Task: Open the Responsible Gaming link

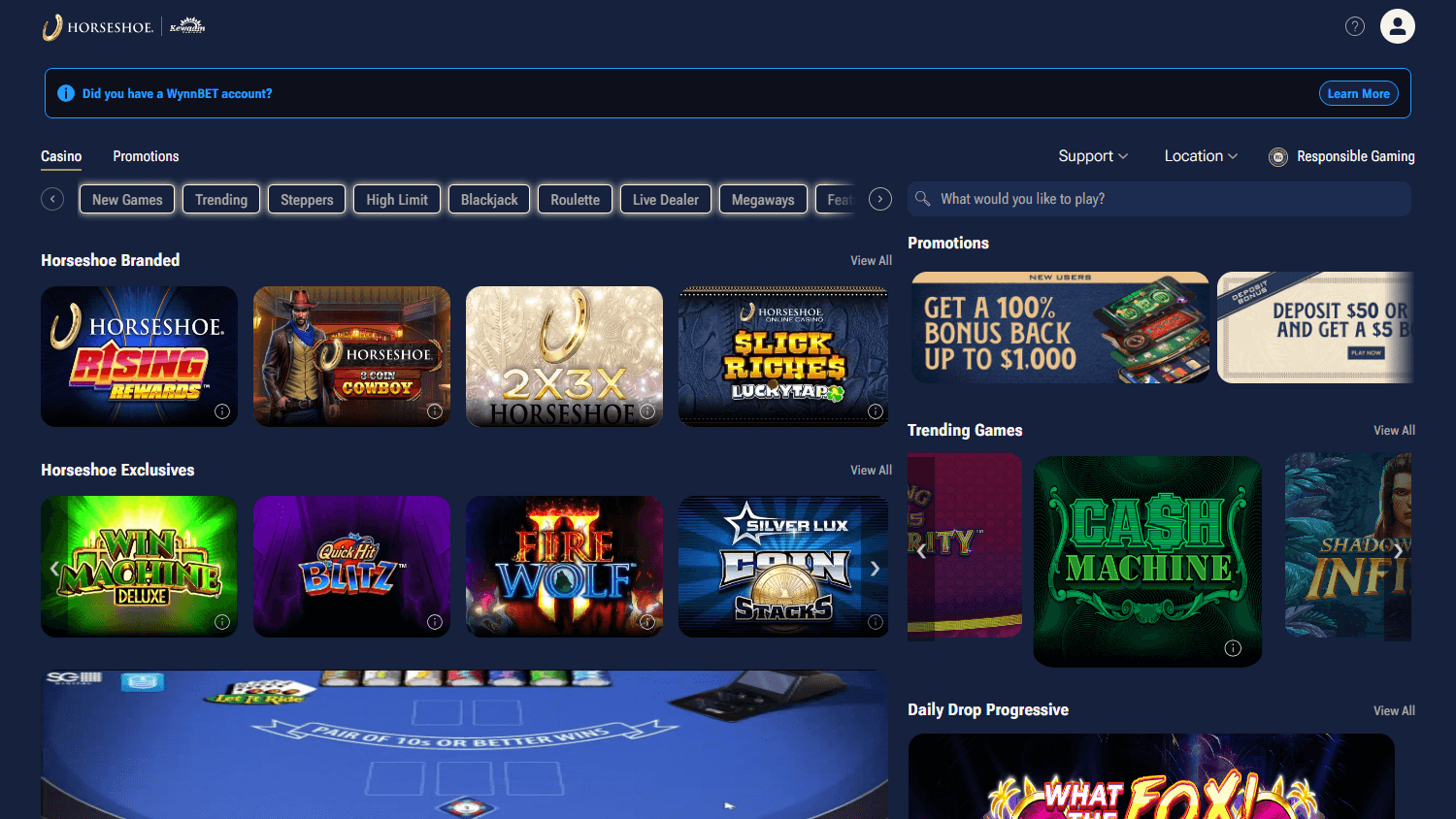Action: click(1355, 156)
